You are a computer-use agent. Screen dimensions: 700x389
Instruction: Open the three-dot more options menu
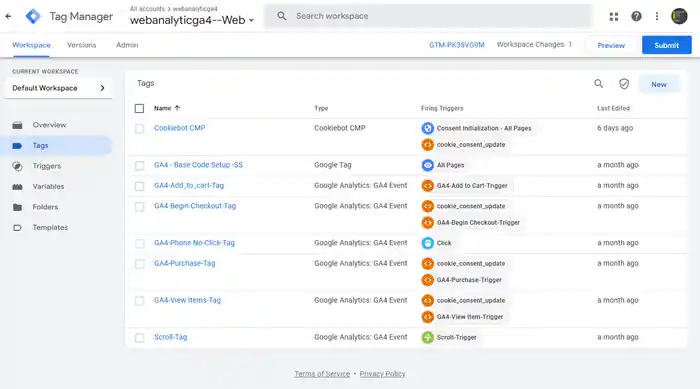pyautogui.click(x=657, y=17)
